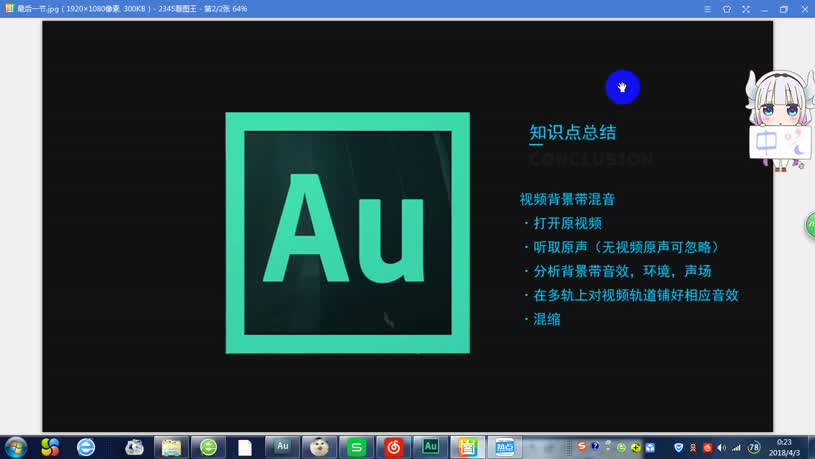
Task: Open the Windows Start menu
Action: point(16,447)
